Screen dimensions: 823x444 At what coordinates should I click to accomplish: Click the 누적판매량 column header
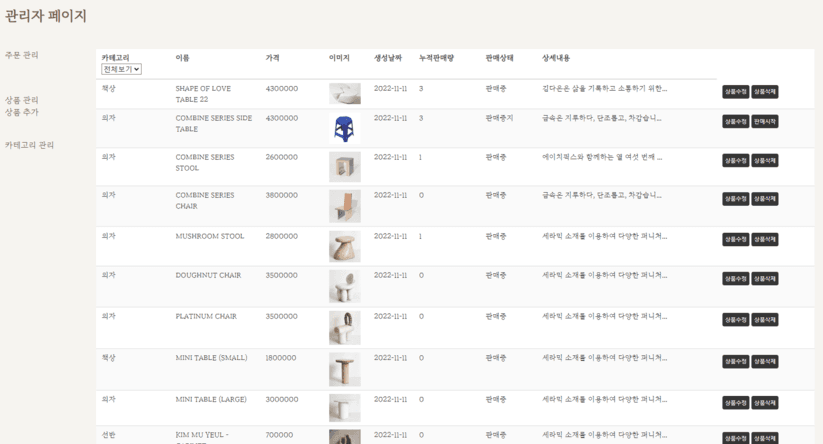436,58
